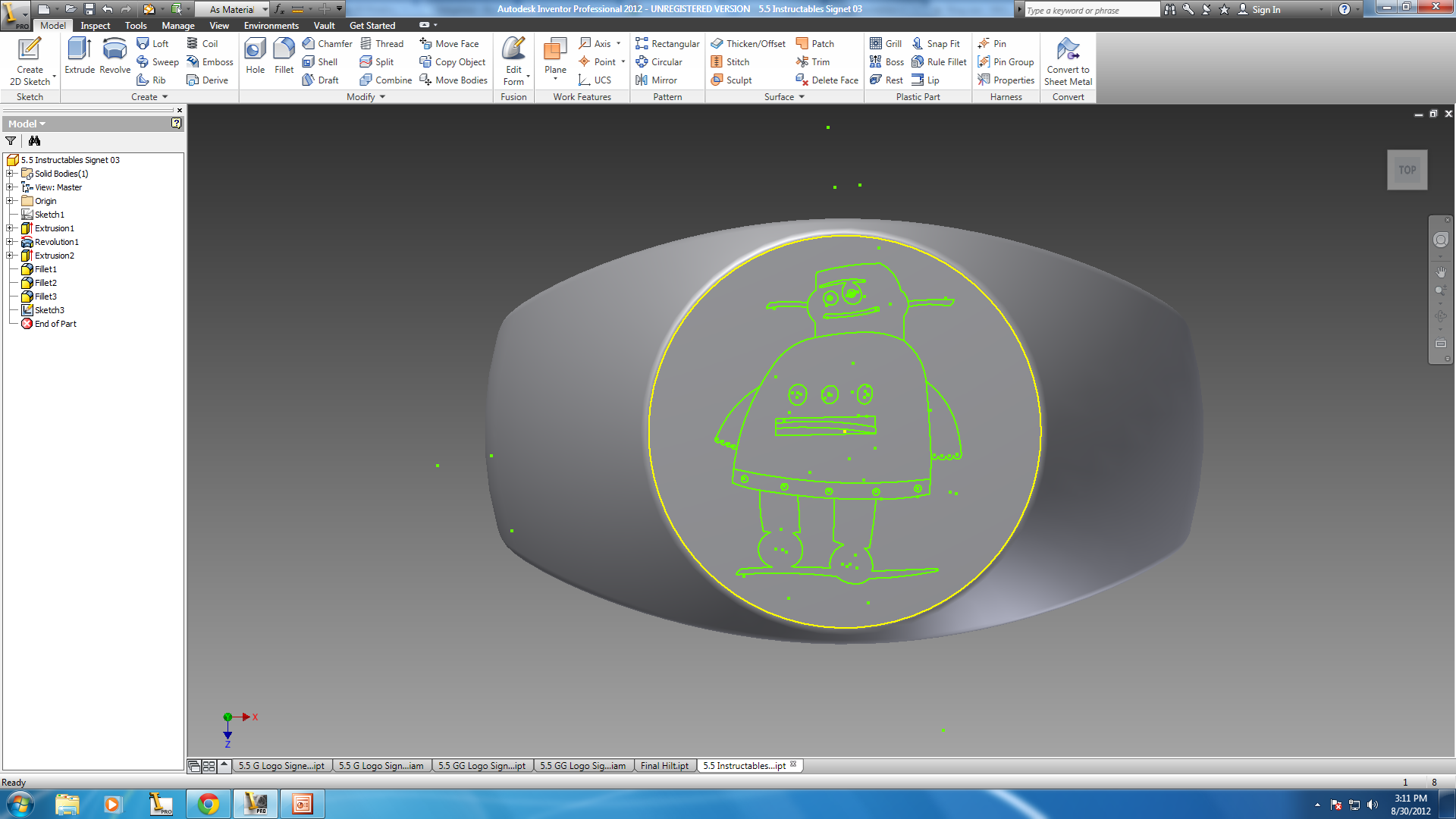
Task: Click Copy Object tool
Action: pyautogui.click(x=453, y=62)
